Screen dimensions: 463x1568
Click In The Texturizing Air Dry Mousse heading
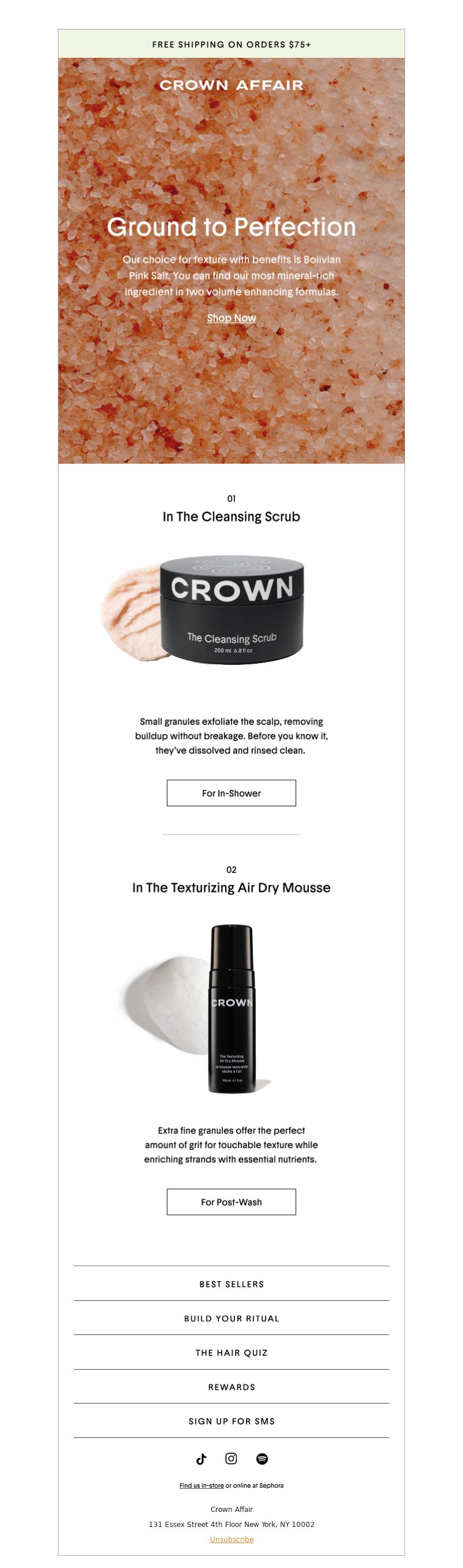pos(231,887)
